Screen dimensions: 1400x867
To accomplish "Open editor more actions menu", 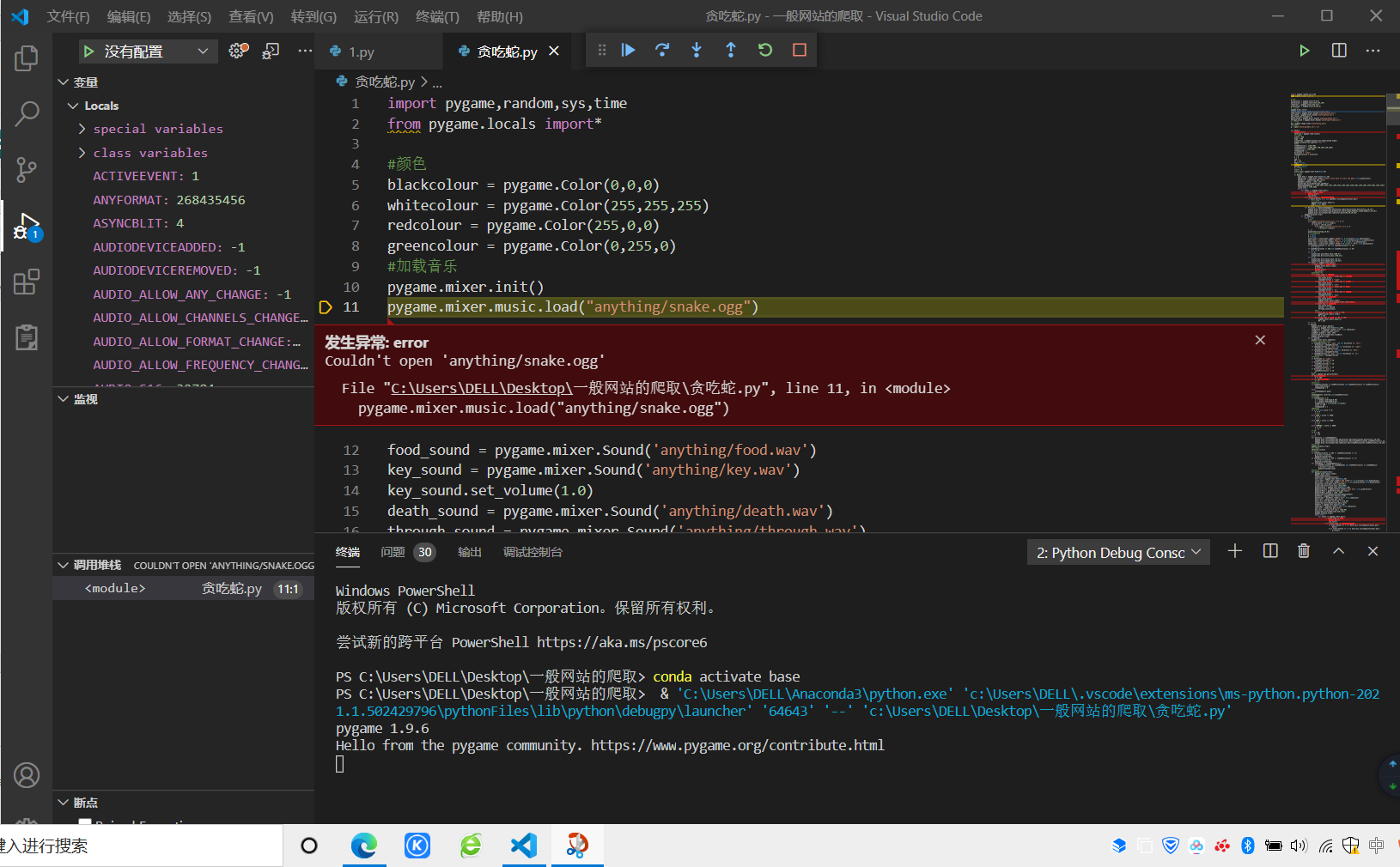I will tap(1373, 51).
